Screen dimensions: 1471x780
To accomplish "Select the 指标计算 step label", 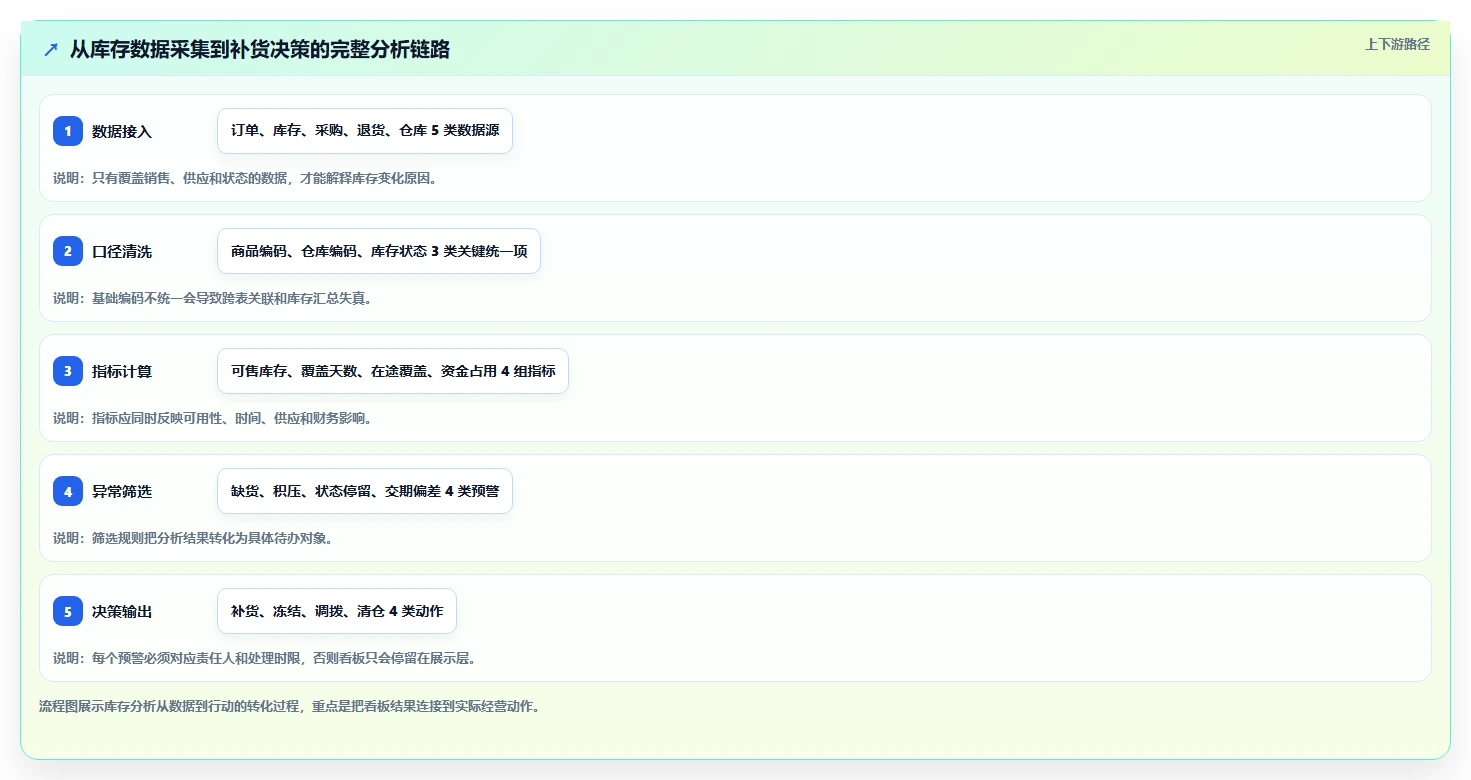I will click(x=122, y=371).
